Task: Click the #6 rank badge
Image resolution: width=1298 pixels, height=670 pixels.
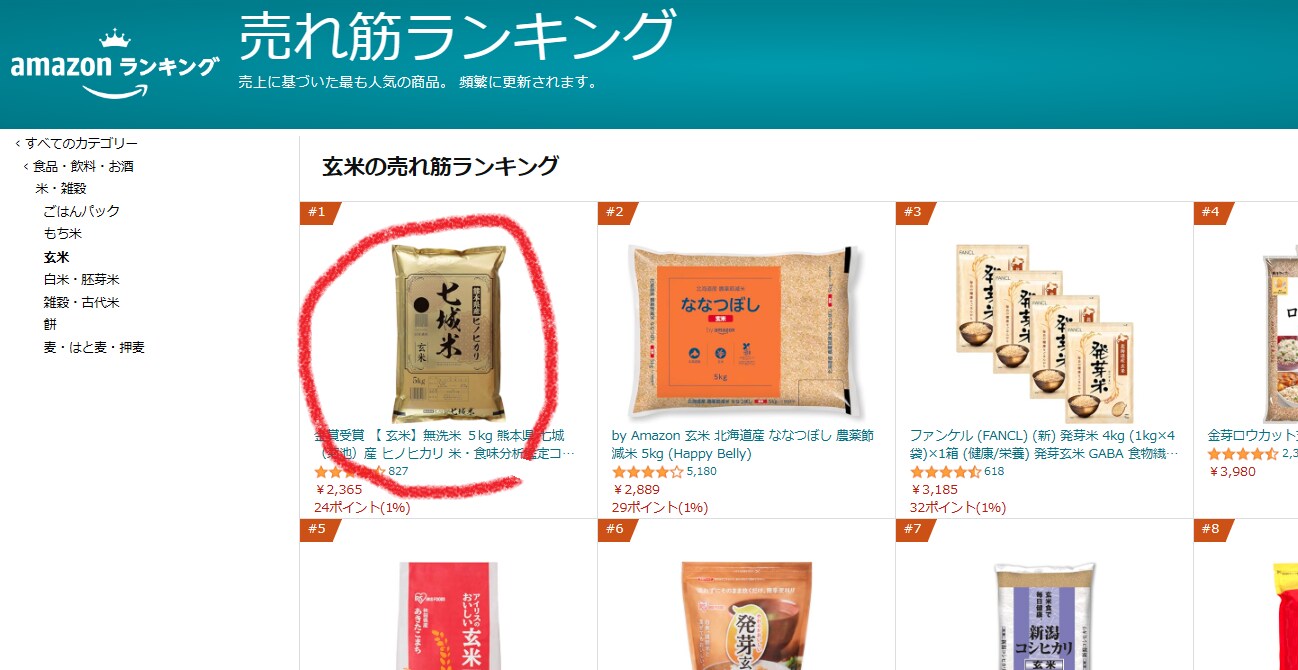Action: pyautogui.click(x=618, y=529)
